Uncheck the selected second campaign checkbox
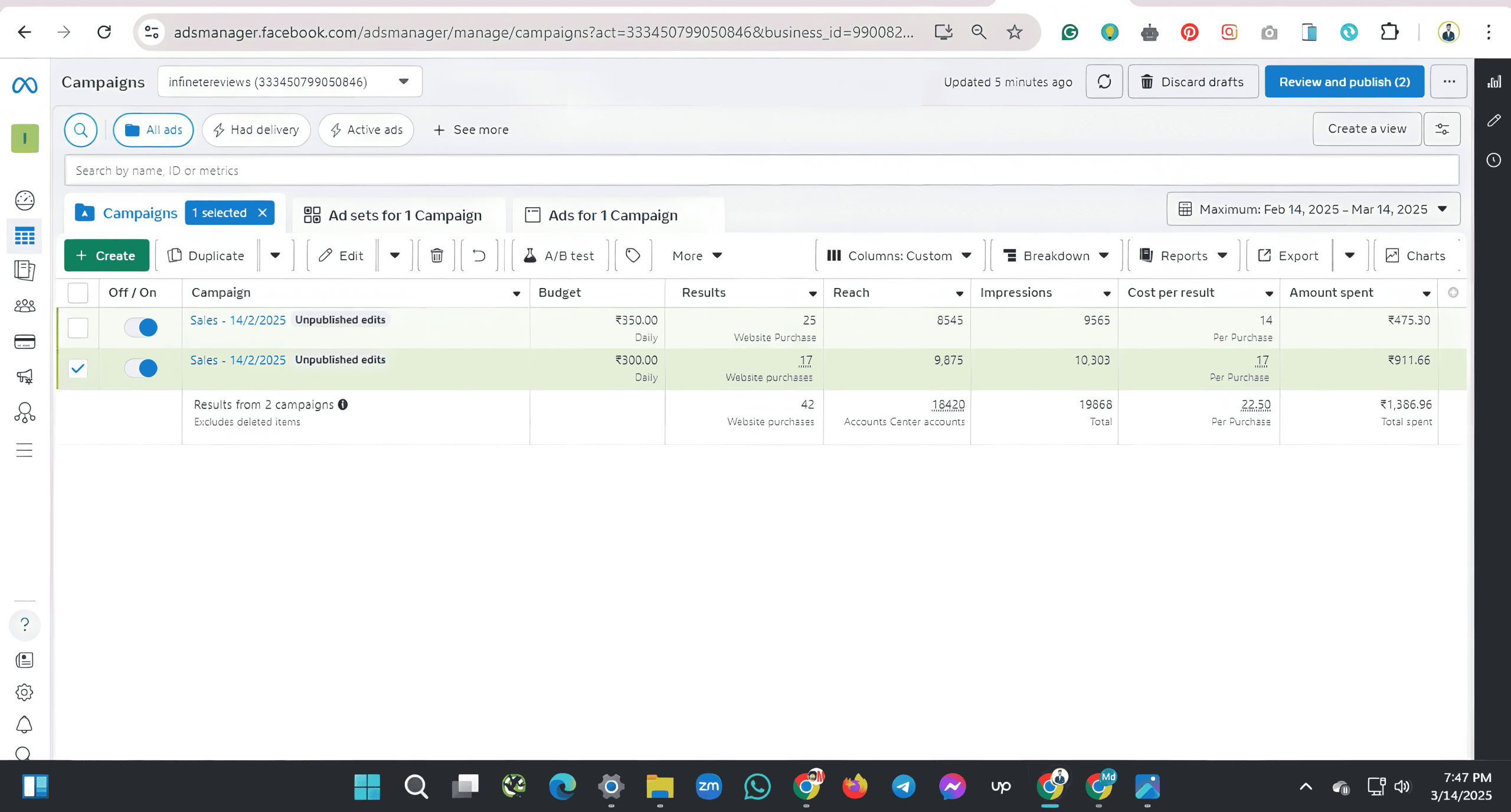Viewport: 1511px width, 812px height. (78, 368)
